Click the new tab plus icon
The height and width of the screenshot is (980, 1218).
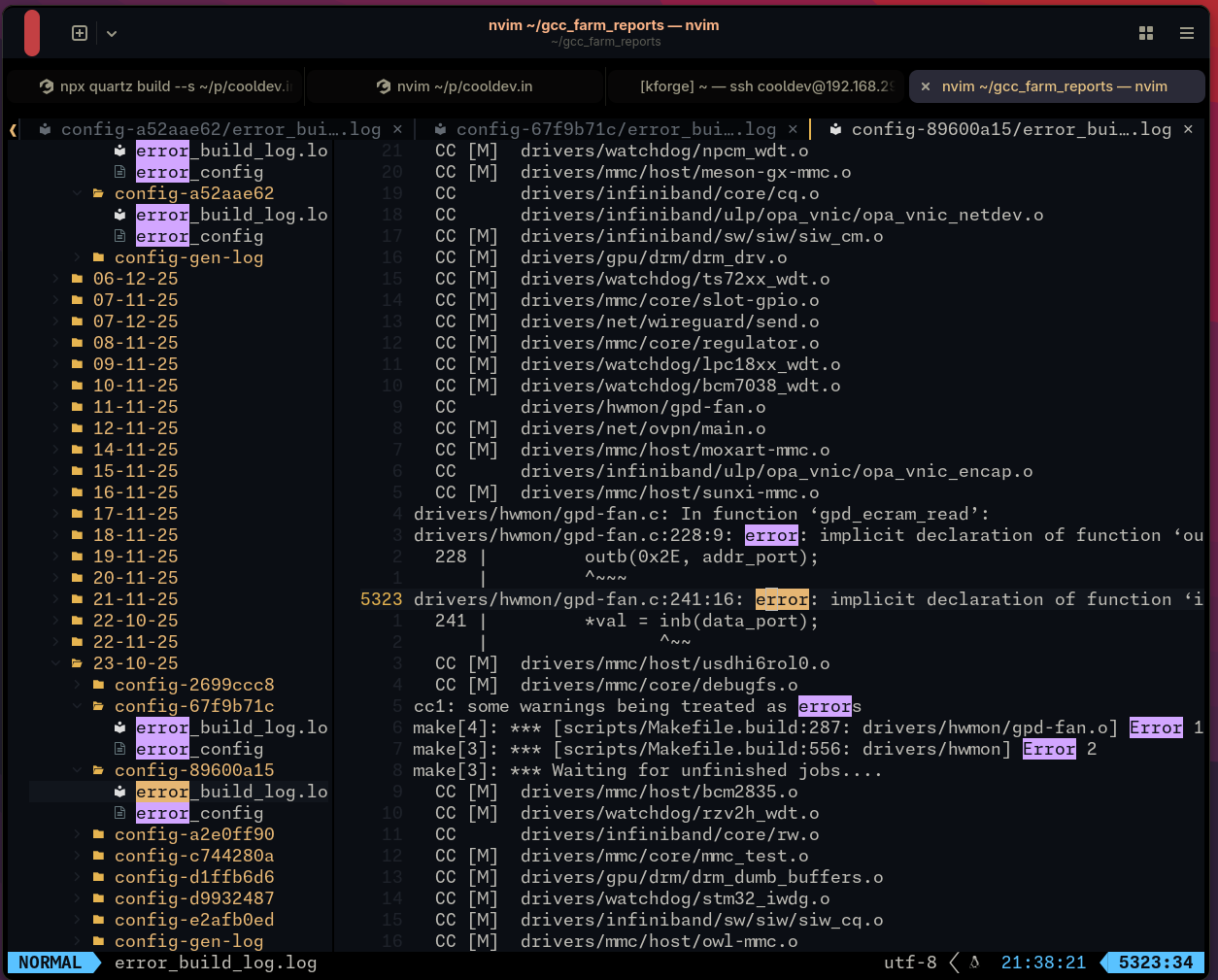coord(80,33)
